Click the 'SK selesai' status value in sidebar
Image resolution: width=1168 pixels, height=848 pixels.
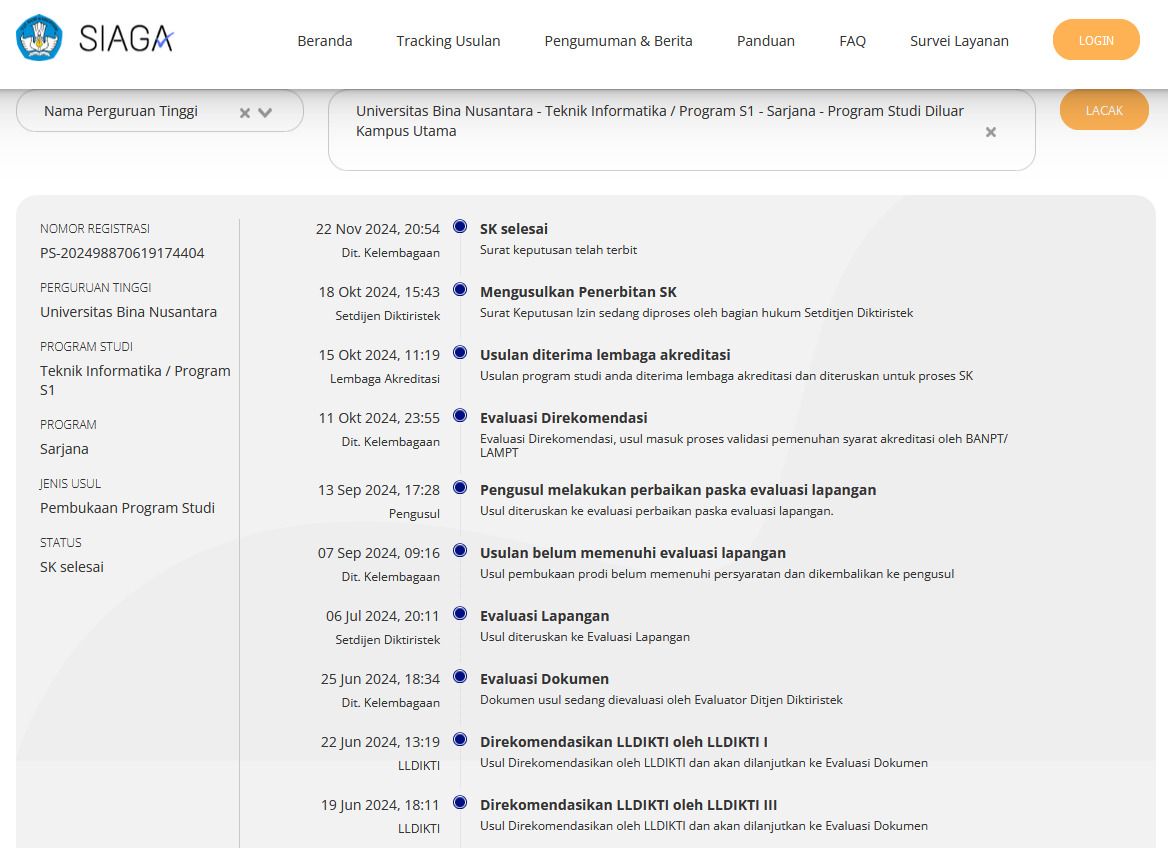[72, 567]
